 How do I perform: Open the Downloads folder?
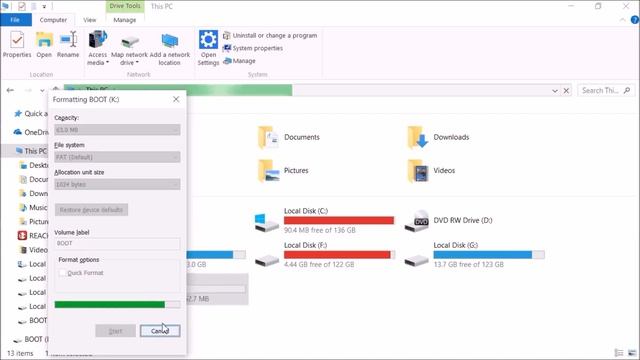tap(438, 137)
